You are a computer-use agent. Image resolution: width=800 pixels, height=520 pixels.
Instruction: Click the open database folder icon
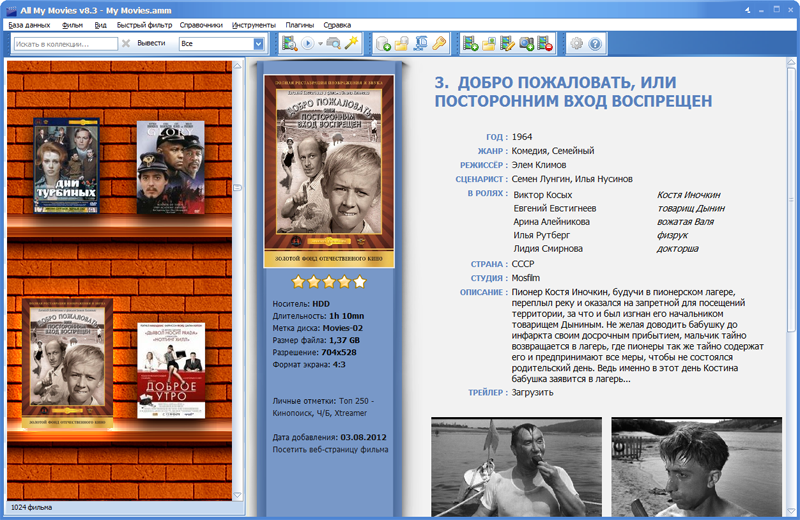pos(402,44)
